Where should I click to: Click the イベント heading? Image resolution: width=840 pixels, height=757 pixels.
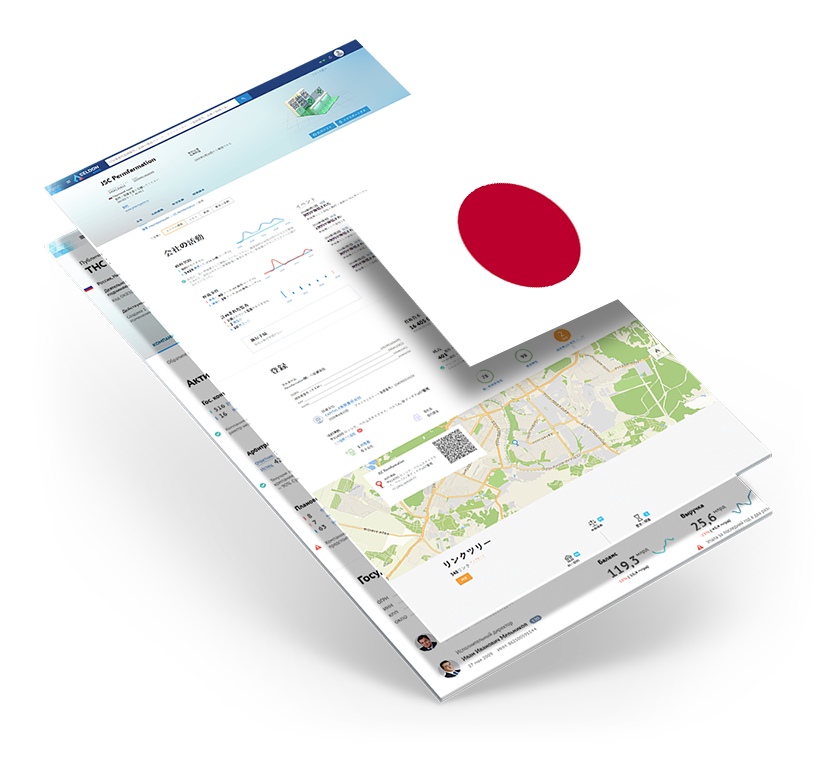pyautogui.click(x=306, y=204)
